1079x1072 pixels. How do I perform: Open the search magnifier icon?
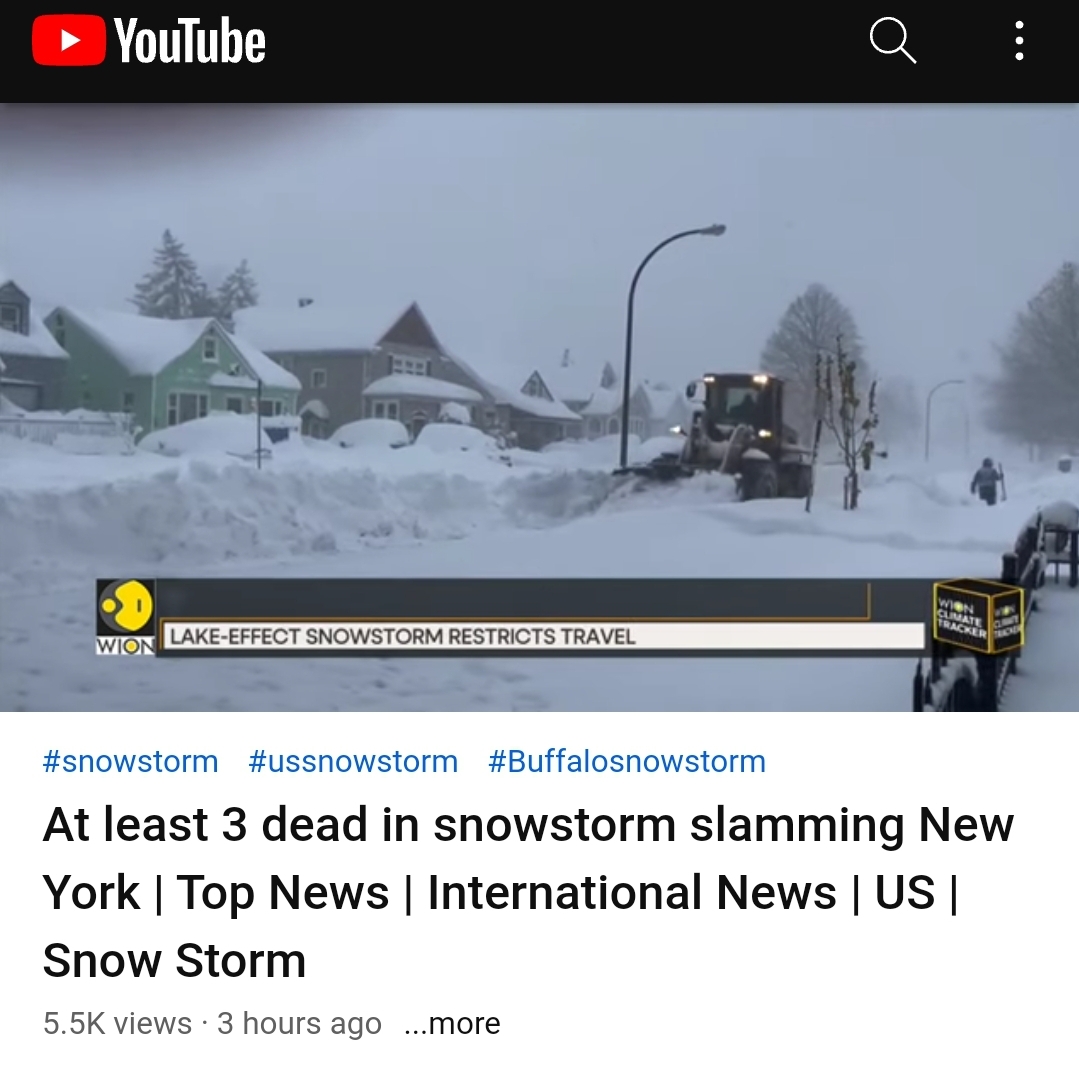pos(893,41)
